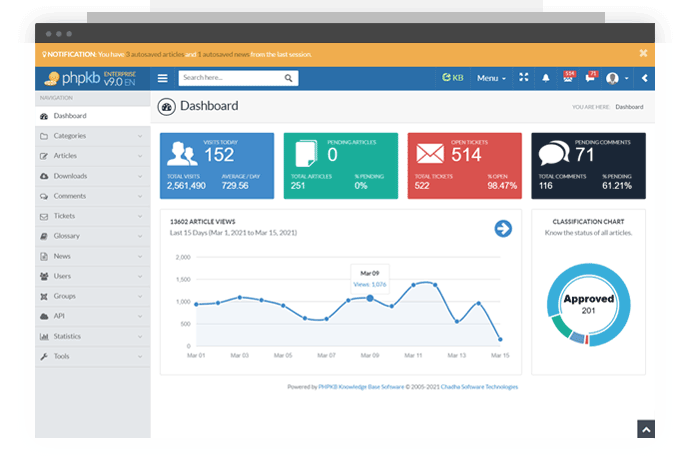
Task: Open the Menu dropdown
Action: point(490,78)
